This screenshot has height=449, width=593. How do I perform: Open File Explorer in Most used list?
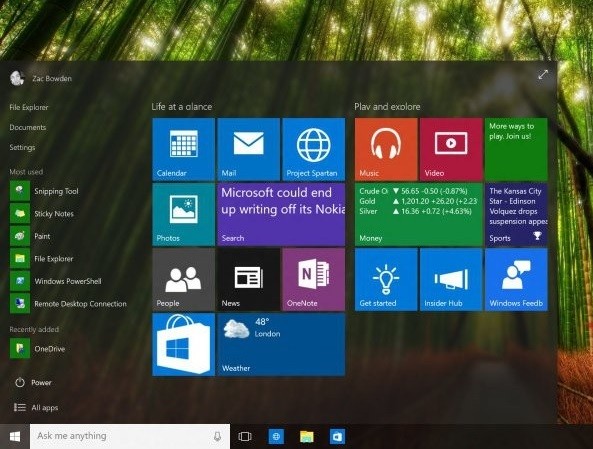click(42, 259)
